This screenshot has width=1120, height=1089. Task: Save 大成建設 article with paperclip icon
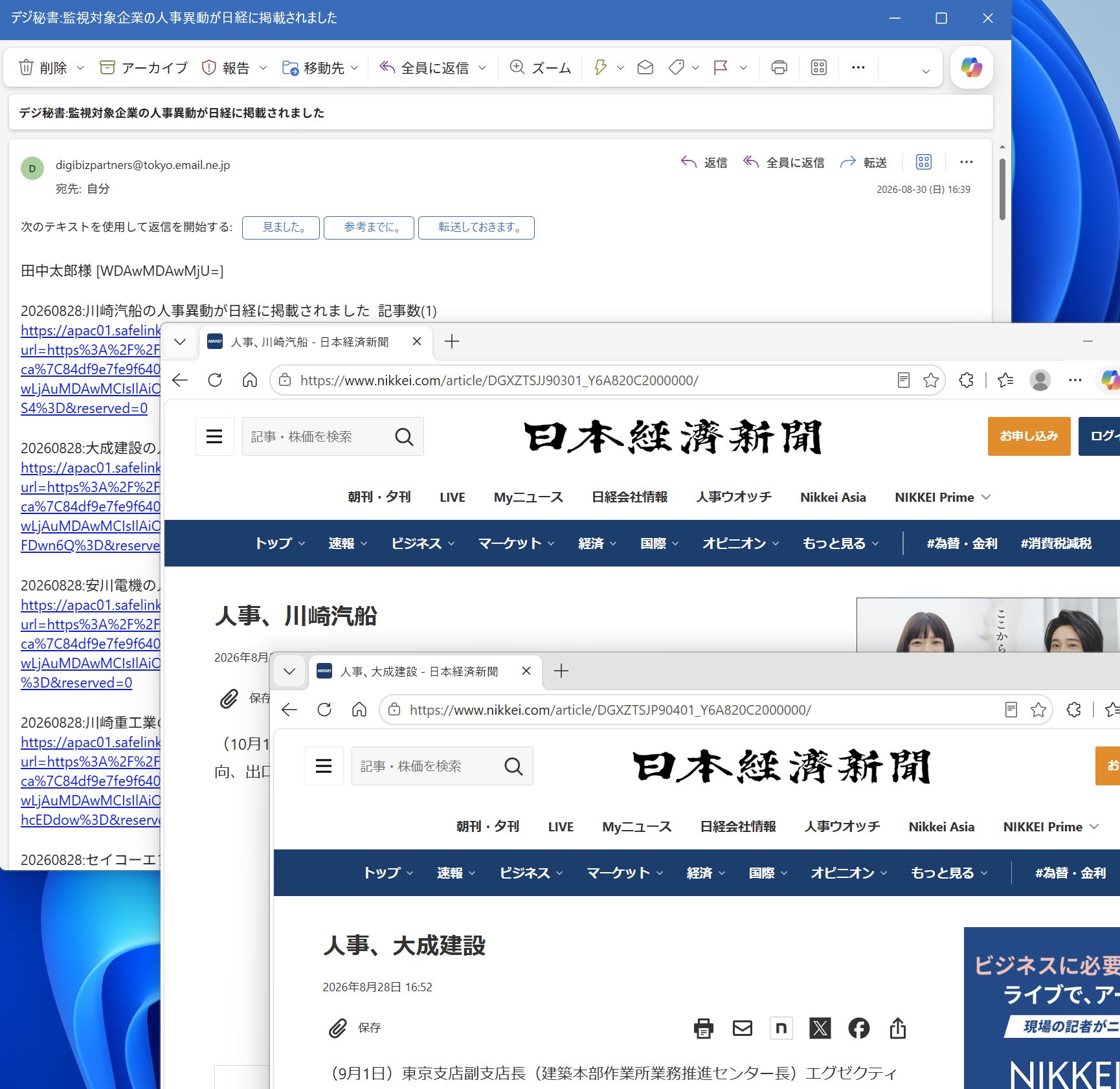point(338,1027)
